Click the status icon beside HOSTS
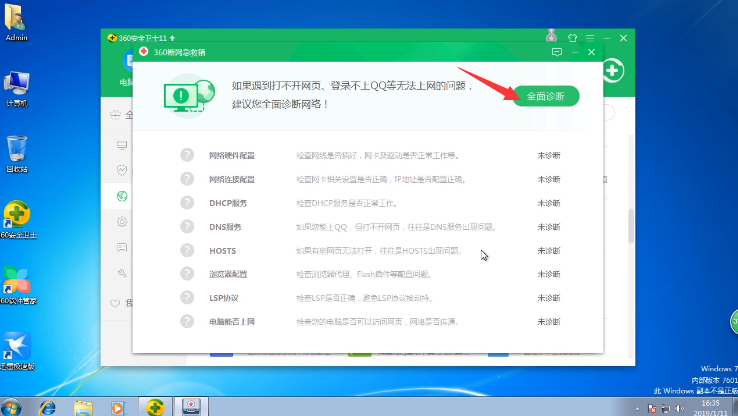This screenshot has height=416, width=738. (x=187, y=250)
